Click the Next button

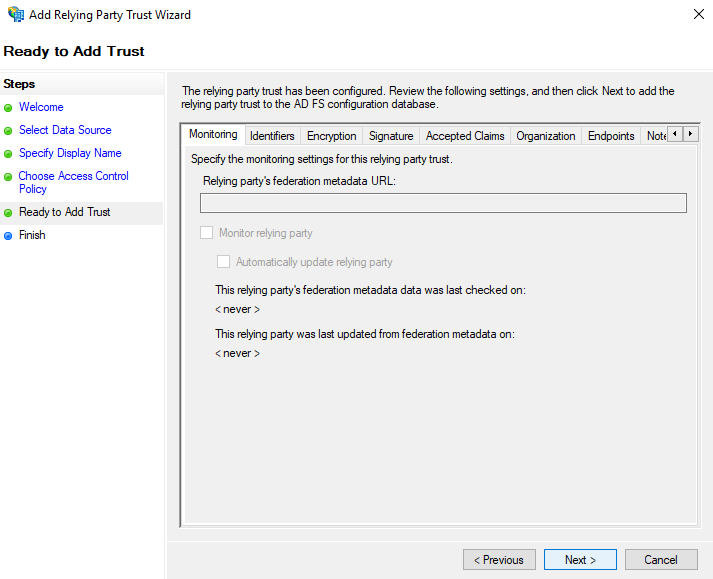click(x=580, y=559)
